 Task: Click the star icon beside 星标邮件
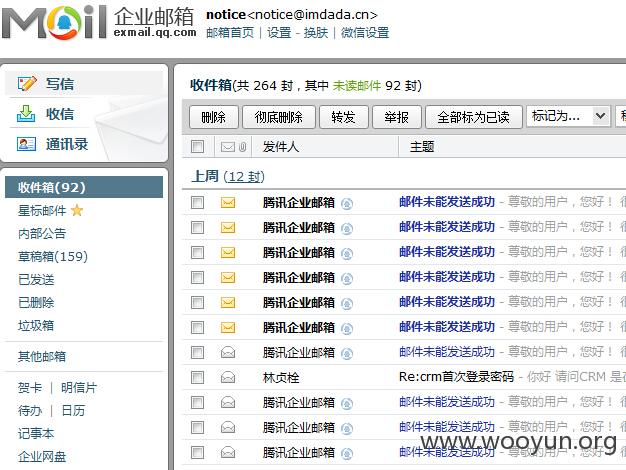(77, 210)
